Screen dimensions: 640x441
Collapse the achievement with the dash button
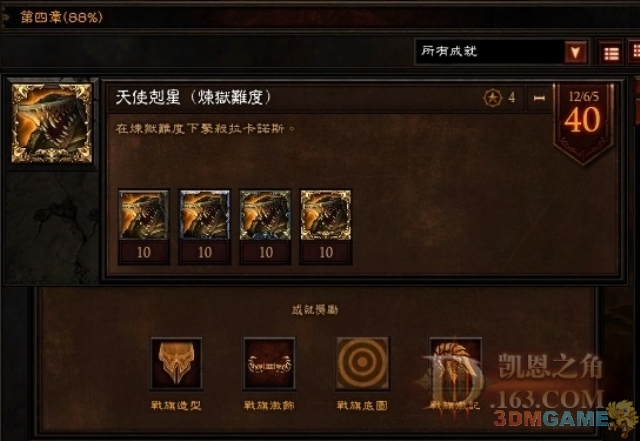(x=539, y=98)
